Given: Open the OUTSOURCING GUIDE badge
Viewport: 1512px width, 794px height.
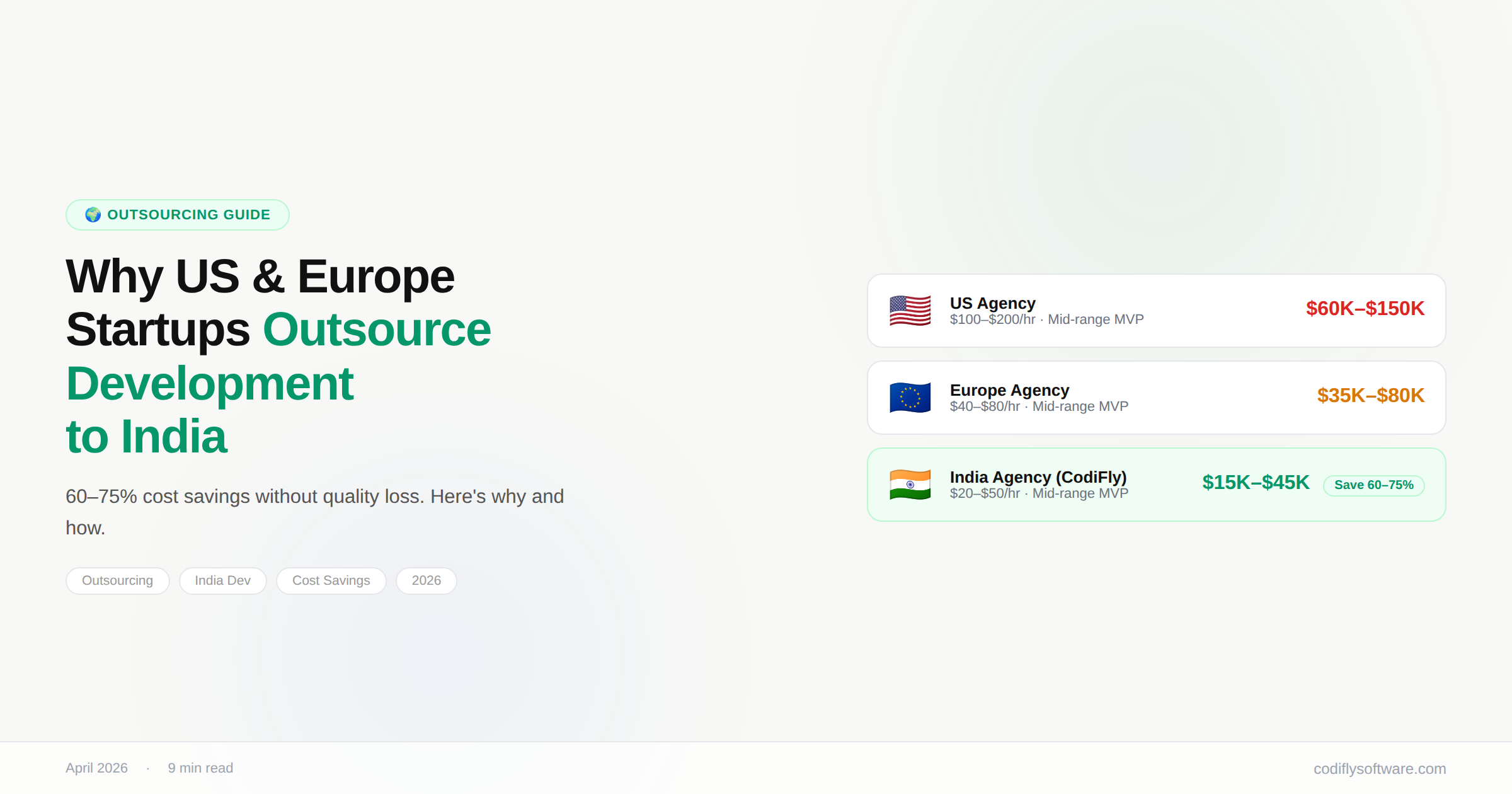Looking at the screenshot, I should (x=178, y=215).
